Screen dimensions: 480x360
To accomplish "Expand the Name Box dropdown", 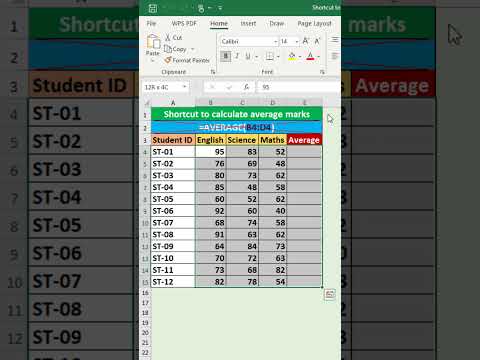I will 184,87.
